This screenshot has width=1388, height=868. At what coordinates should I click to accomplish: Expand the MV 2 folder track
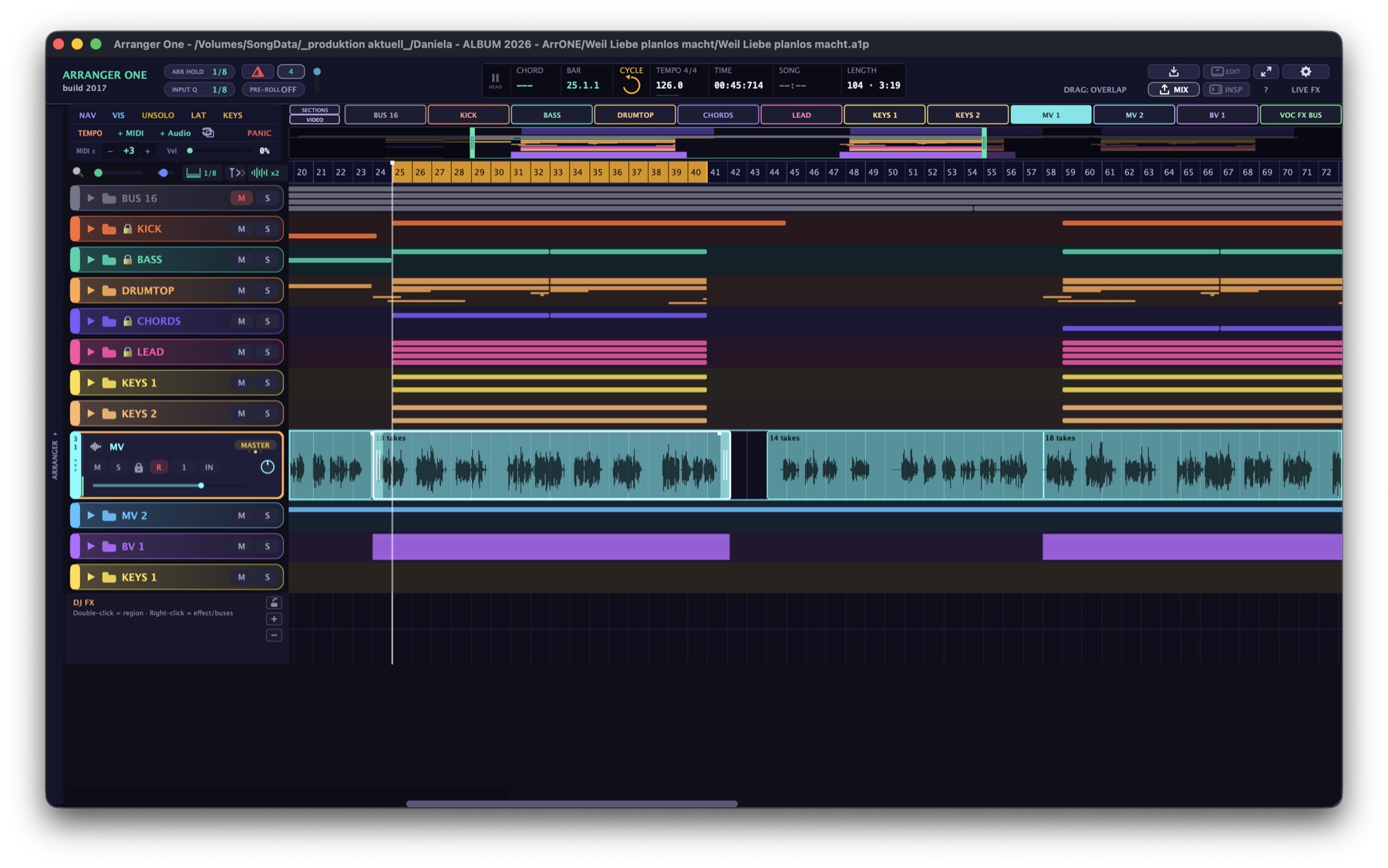[x=91, y=516]
